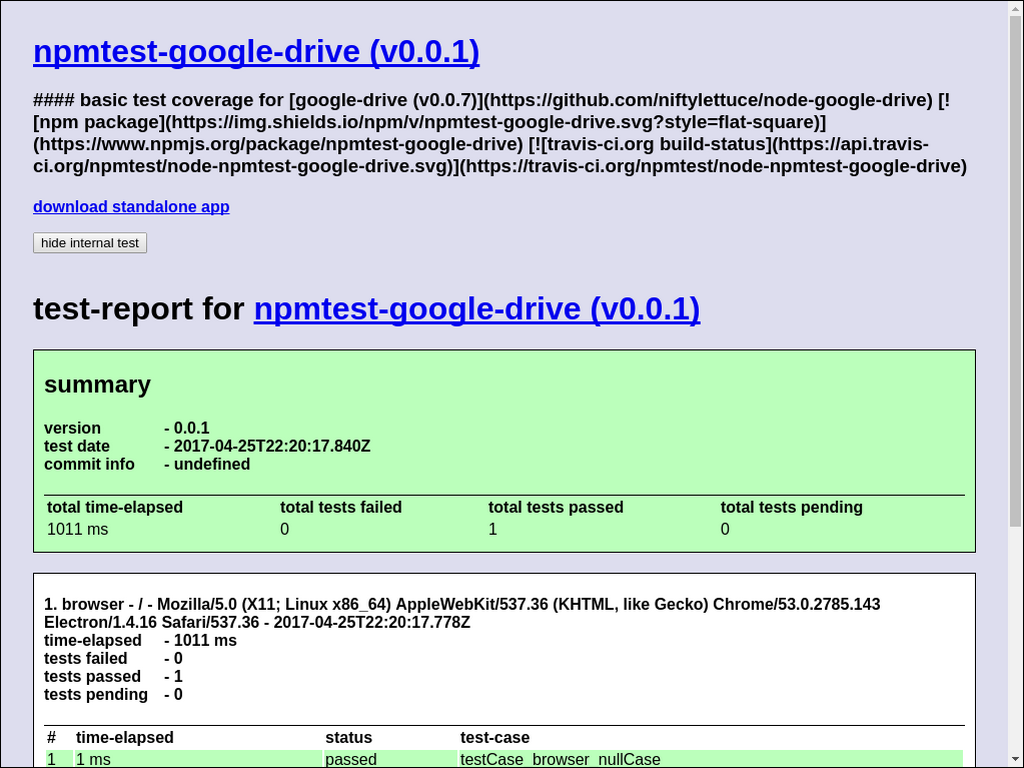Open the npmtest-google-drive link in test-report heading

pos(476,309)
